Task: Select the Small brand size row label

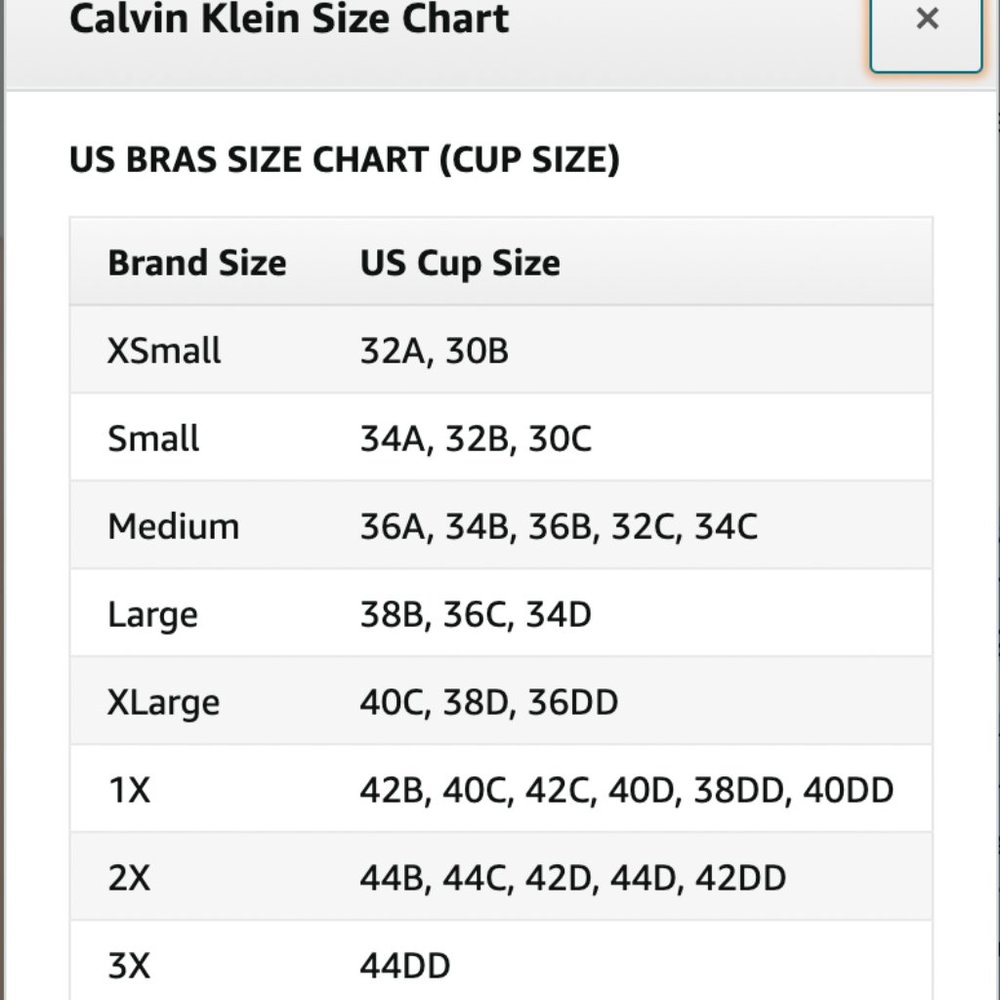Action: pos(154,439)
